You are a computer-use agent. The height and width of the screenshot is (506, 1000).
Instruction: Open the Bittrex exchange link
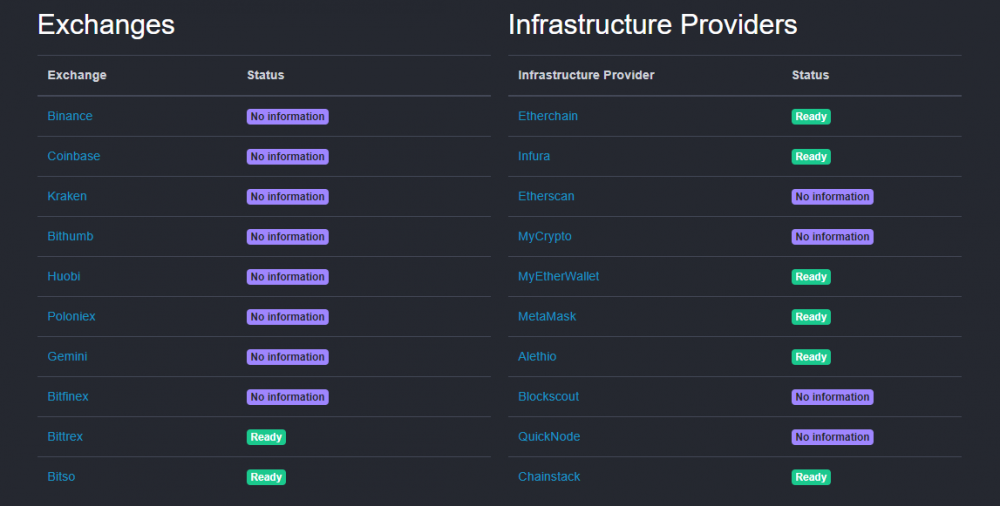click(x=65, y=436)
